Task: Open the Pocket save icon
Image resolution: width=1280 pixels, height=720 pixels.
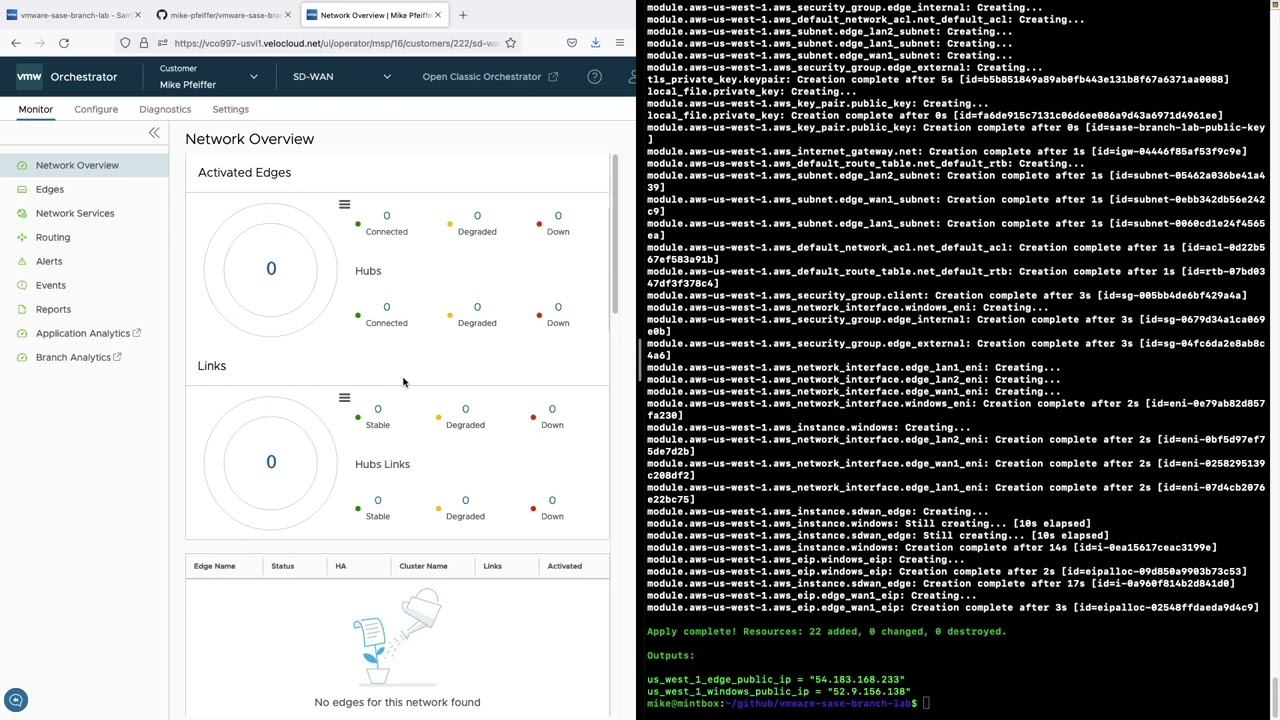Action: (572, 43)
